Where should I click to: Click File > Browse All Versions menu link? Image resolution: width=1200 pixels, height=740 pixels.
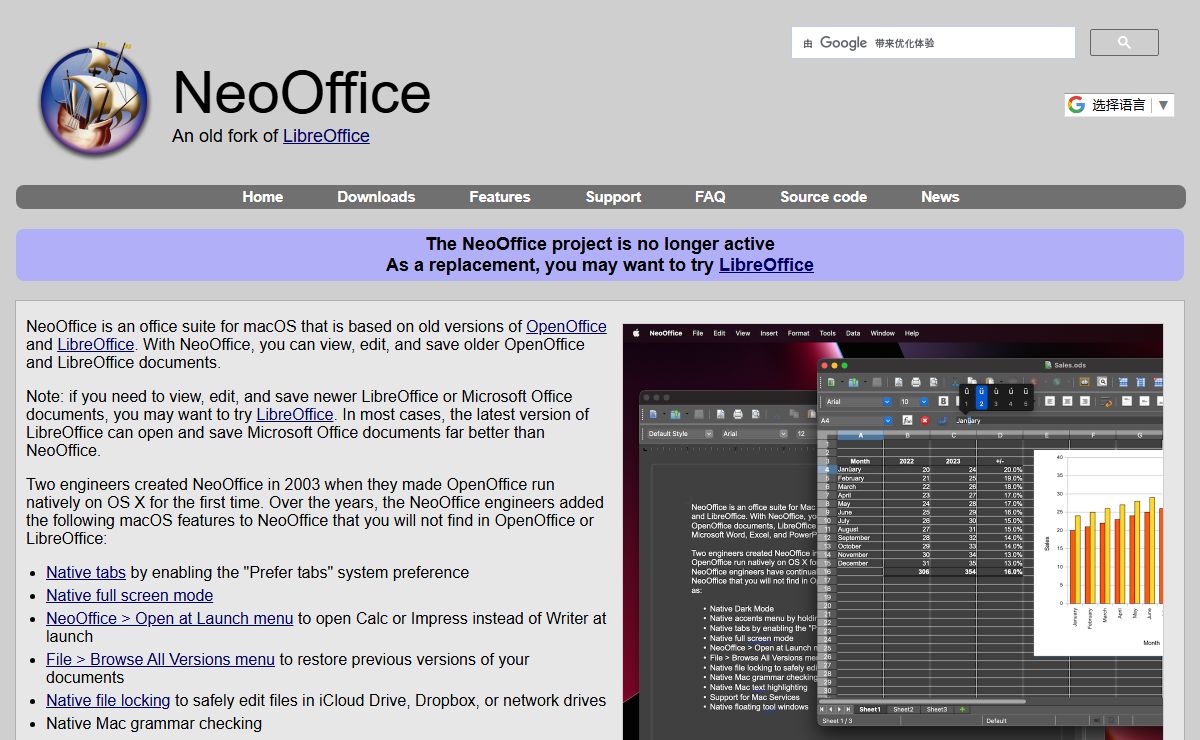pyautogui.click(x=160, y=660)
